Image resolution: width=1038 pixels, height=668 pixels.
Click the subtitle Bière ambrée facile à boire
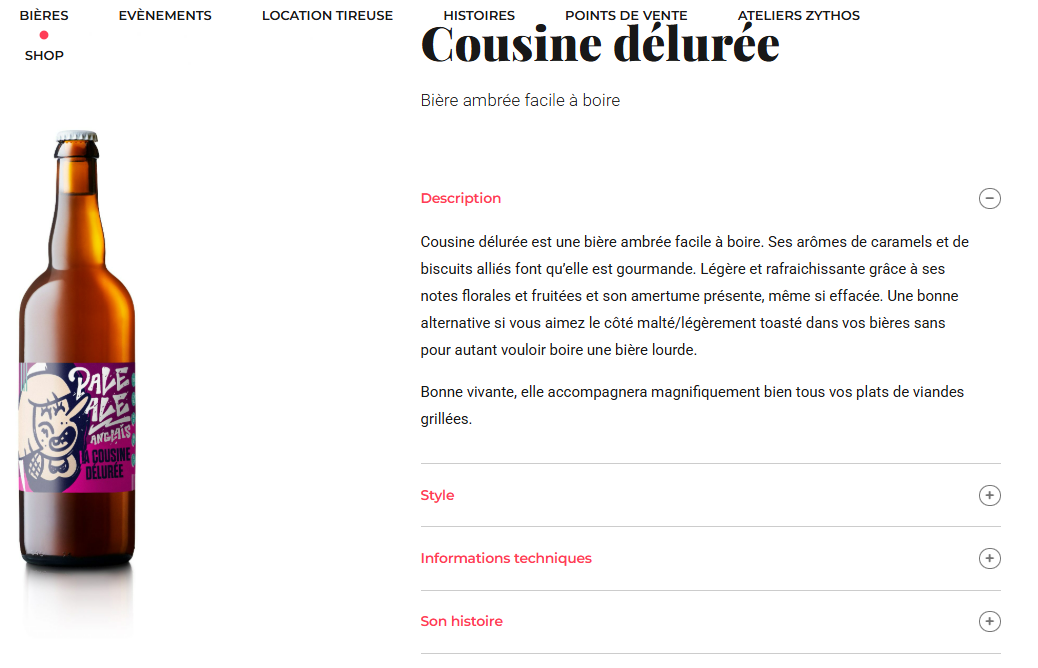tap(520, 101)
